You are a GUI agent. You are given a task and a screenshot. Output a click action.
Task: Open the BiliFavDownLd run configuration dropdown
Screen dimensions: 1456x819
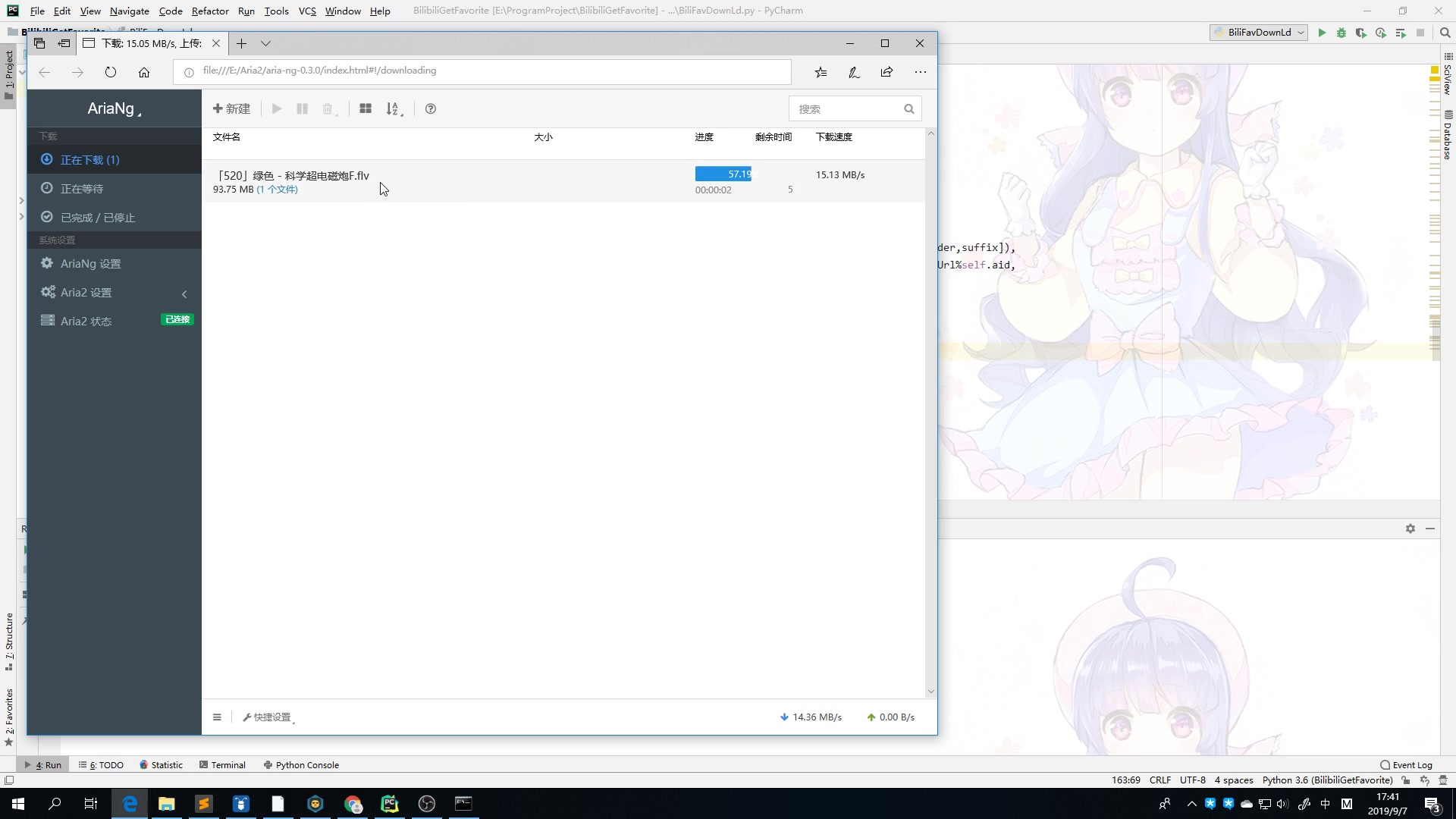point(1259,33)
